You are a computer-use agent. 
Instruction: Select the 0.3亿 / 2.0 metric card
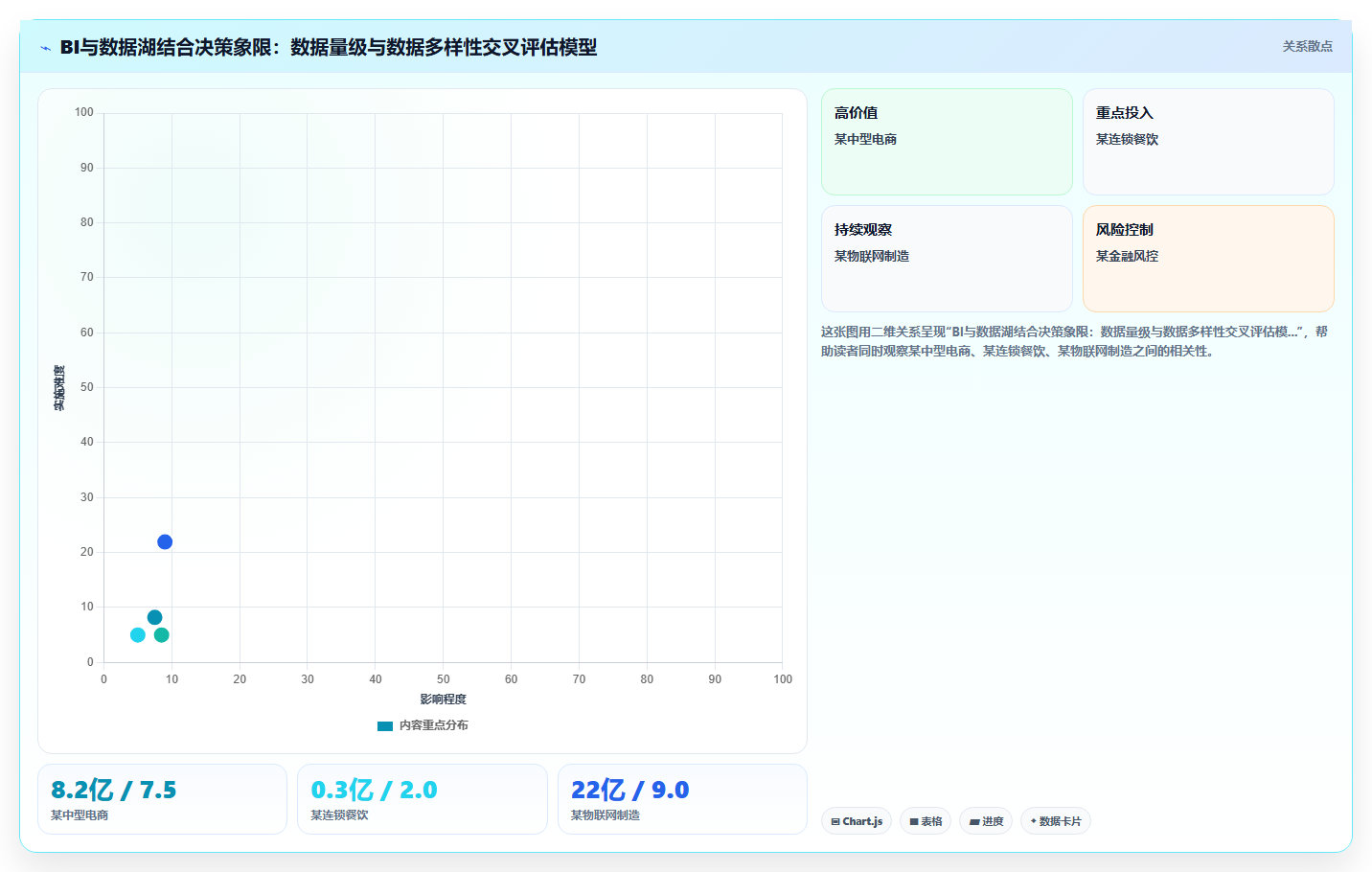pos(423,799)
